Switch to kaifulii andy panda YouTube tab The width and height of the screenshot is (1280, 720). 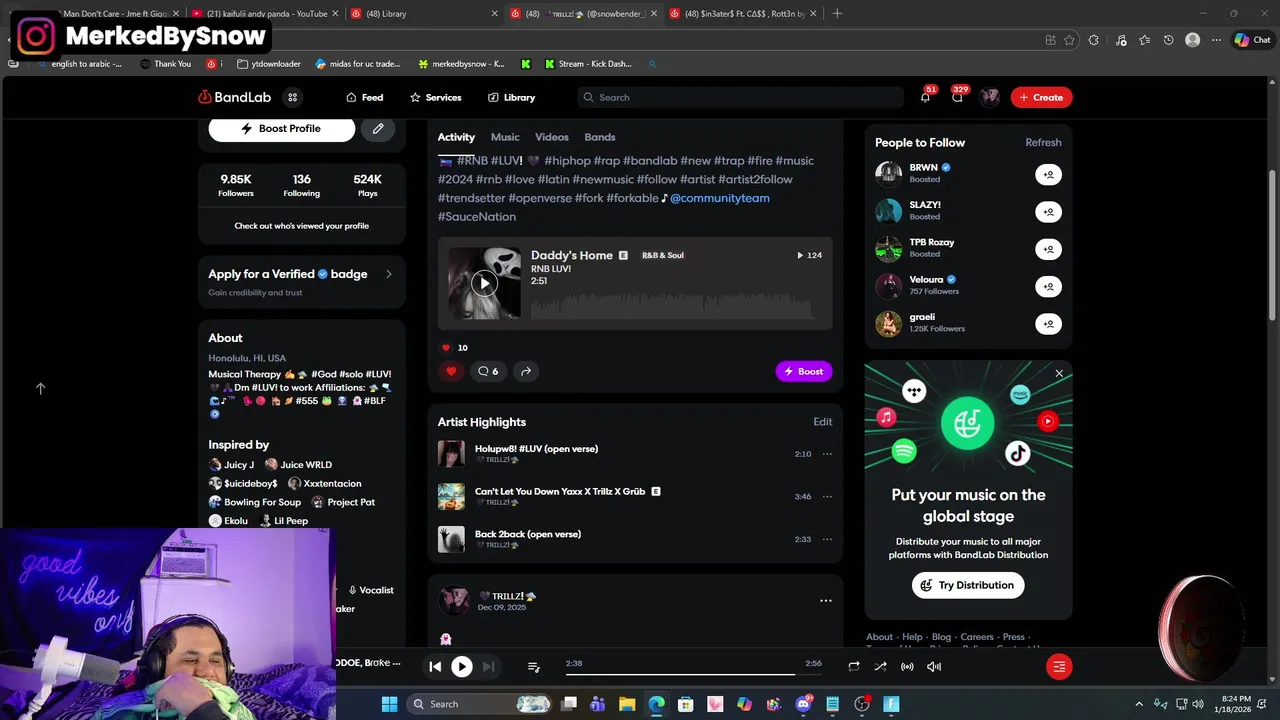pos(265,14)
